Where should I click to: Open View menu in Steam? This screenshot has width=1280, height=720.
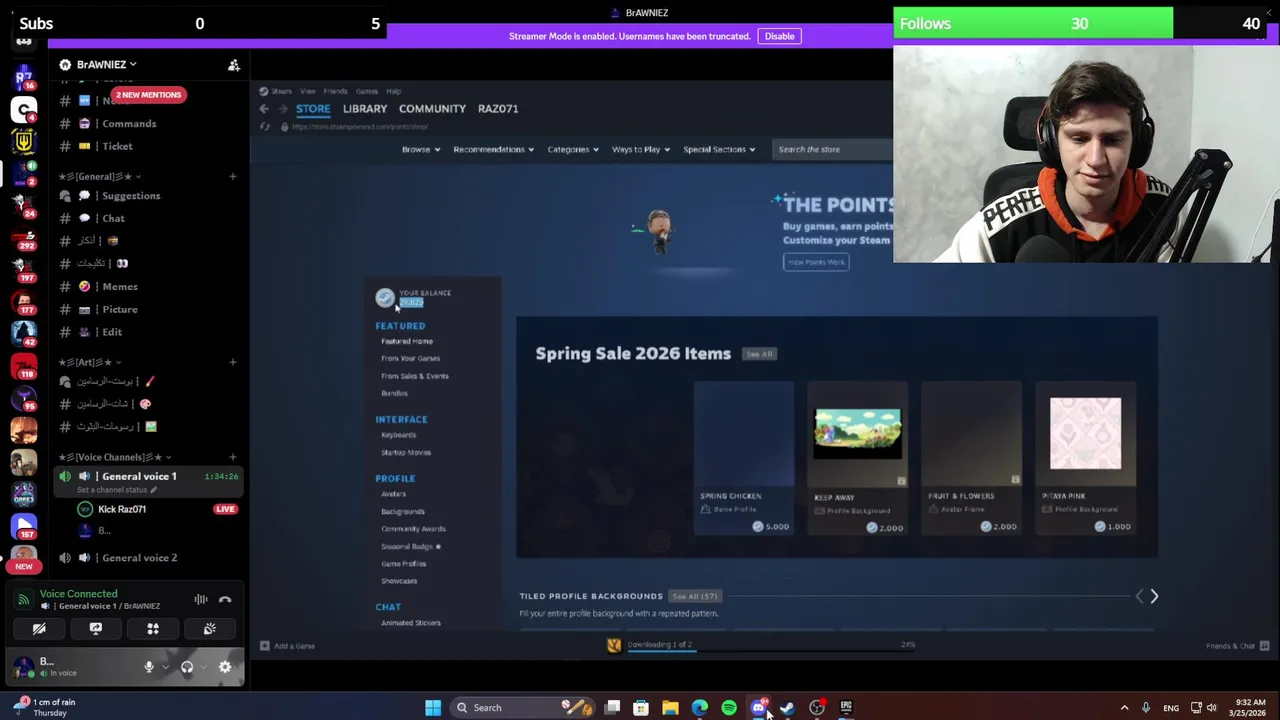pyautogui.click(x=308, y=91)
